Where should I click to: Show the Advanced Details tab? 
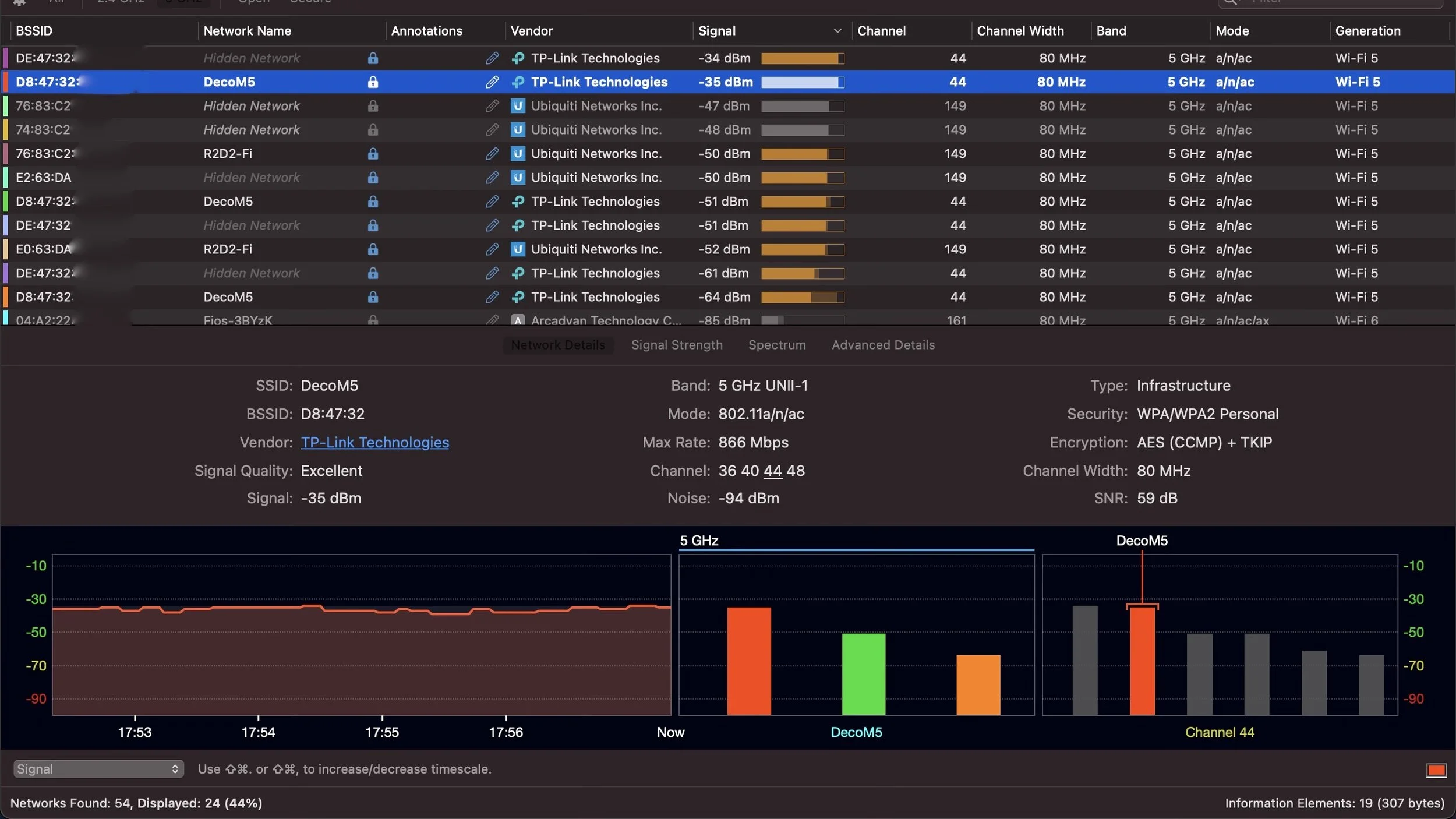(x=883, y=345)
